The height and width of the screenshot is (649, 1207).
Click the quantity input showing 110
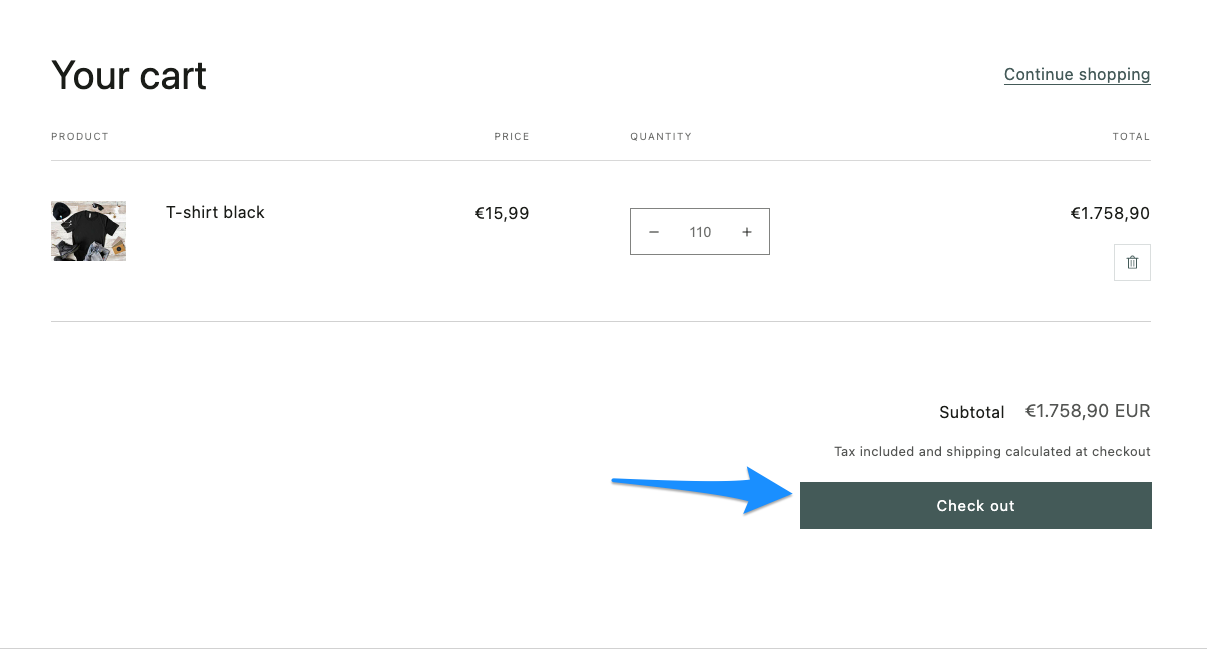coord(700,231)
